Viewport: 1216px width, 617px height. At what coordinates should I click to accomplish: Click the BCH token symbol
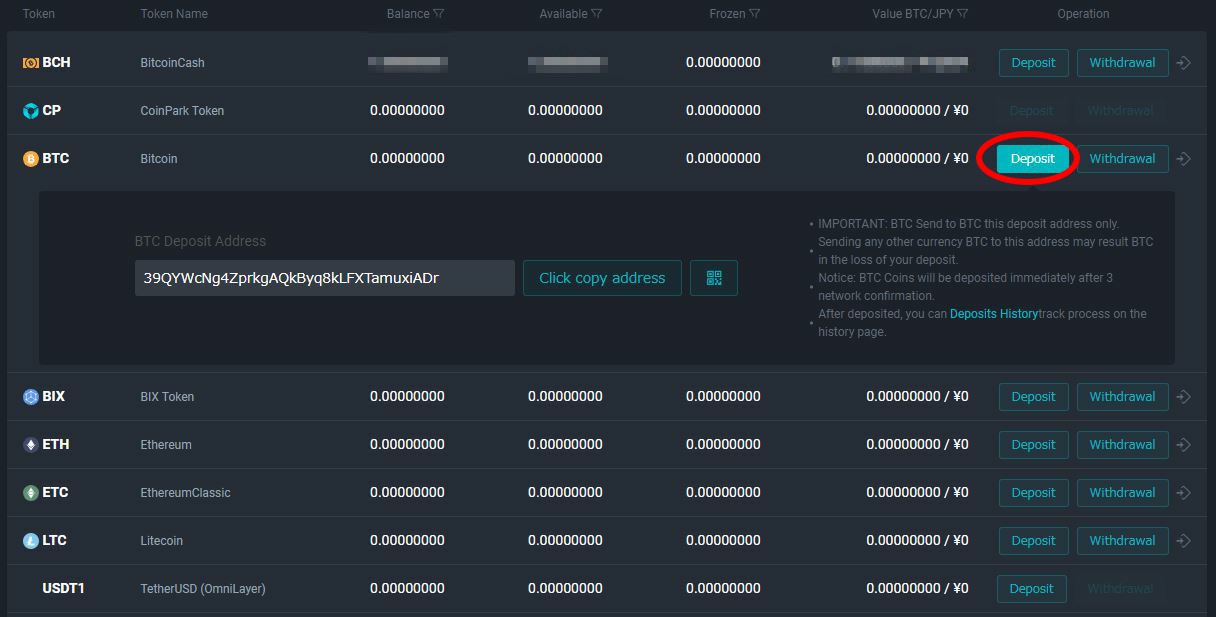click(x=56, y=63)
